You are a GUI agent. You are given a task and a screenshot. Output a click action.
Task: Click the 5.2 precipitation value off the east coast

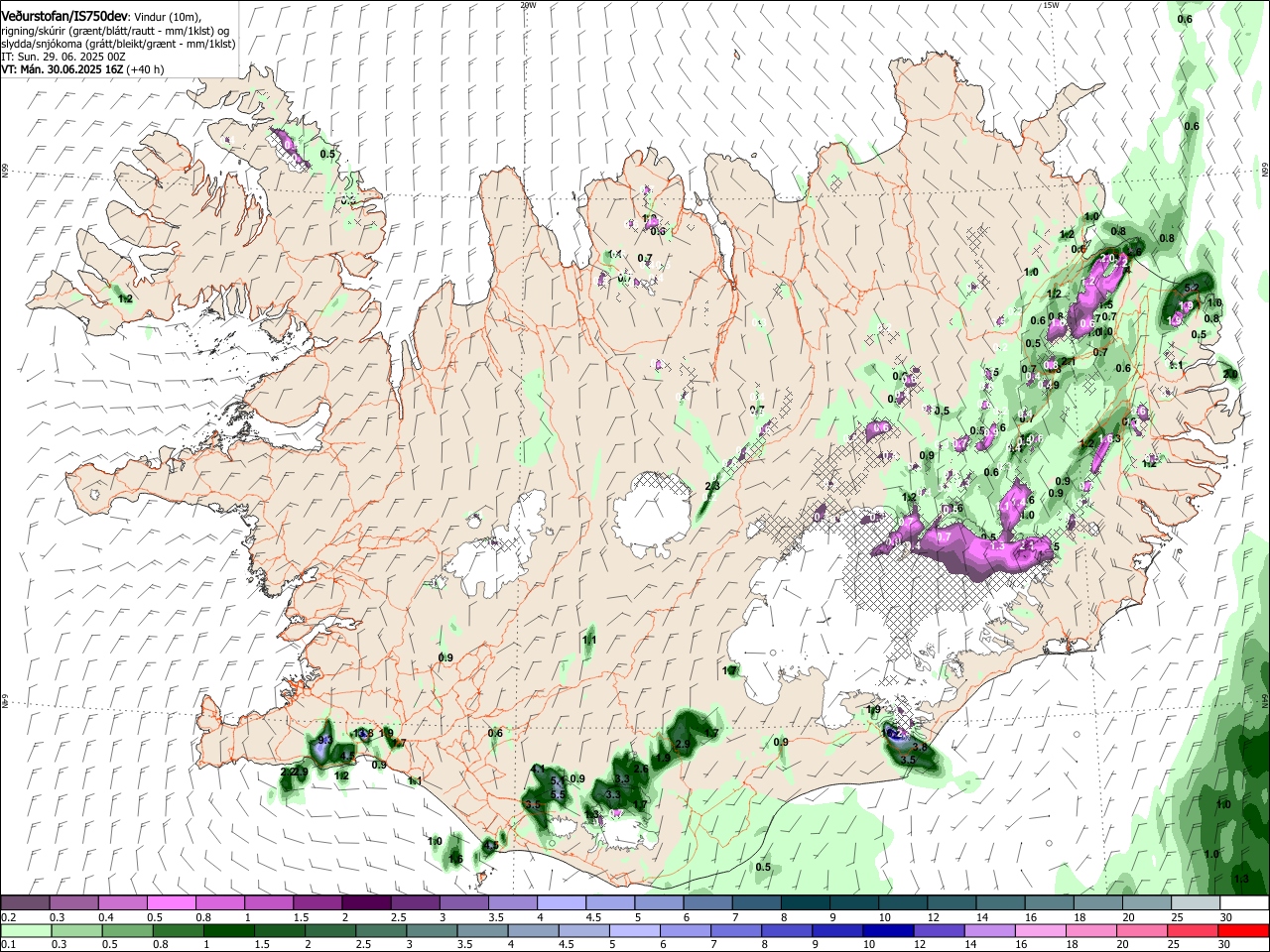[1193, 289]
